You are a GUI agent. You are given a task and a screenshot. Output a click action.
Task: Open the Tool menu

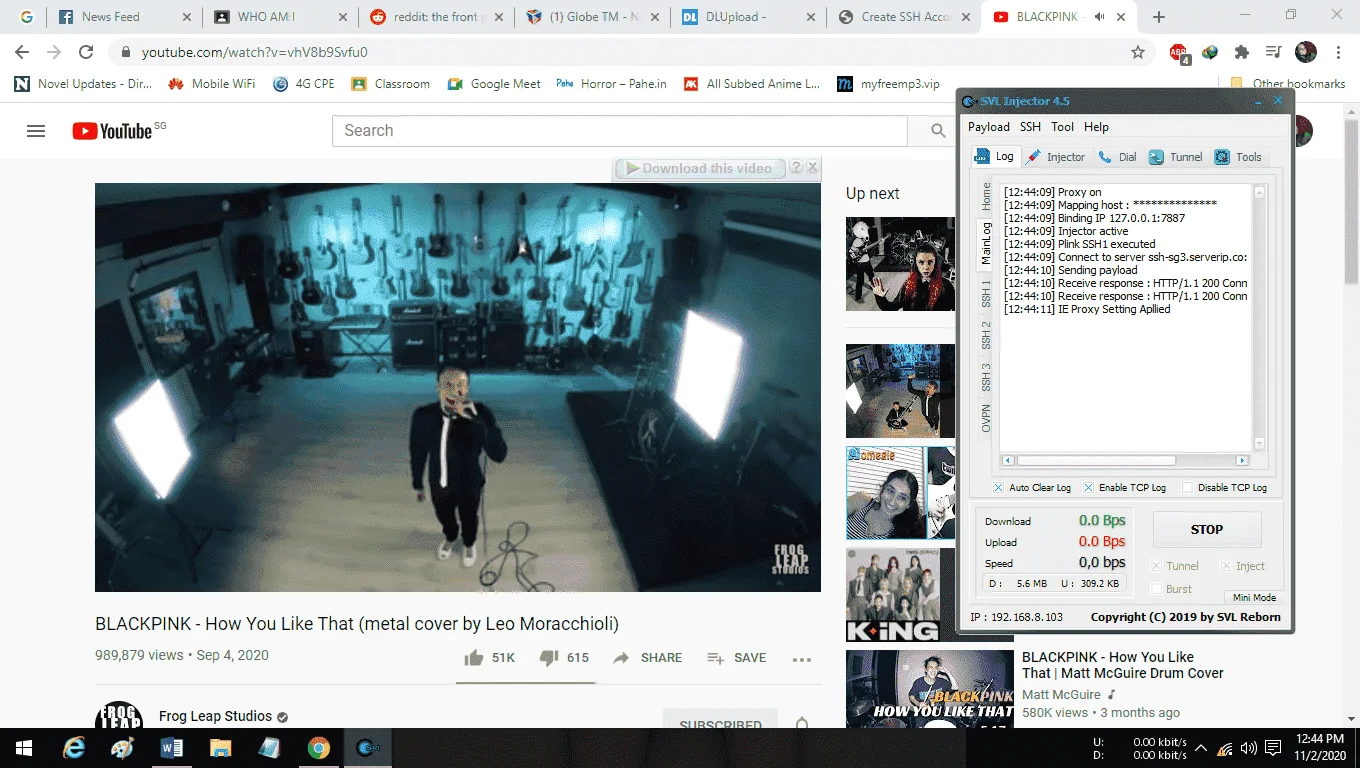point(1062,127)
